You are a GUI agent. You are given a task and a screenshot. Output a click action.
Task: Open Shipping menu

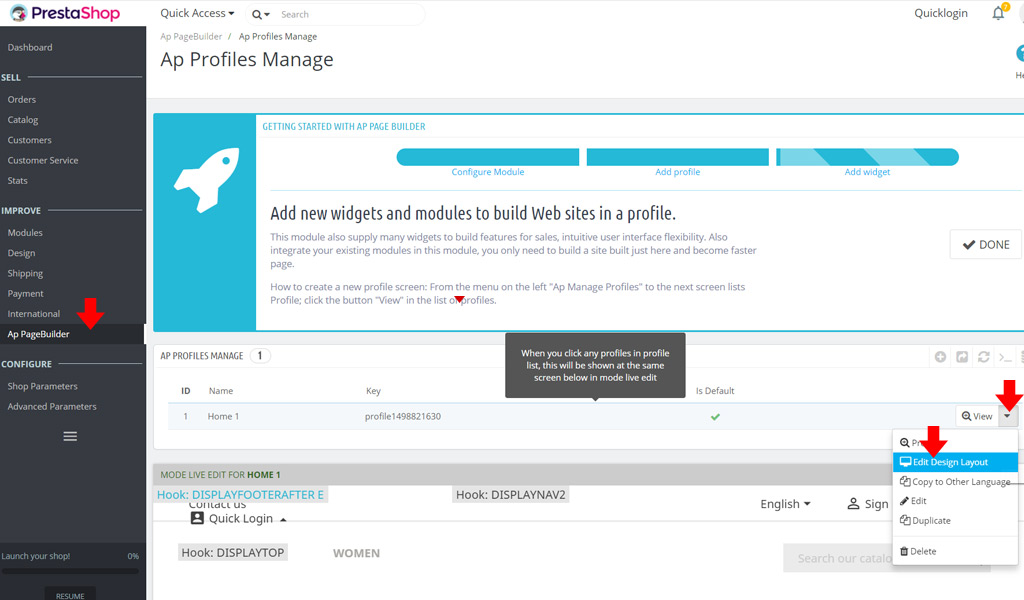(x=25, y=273)
